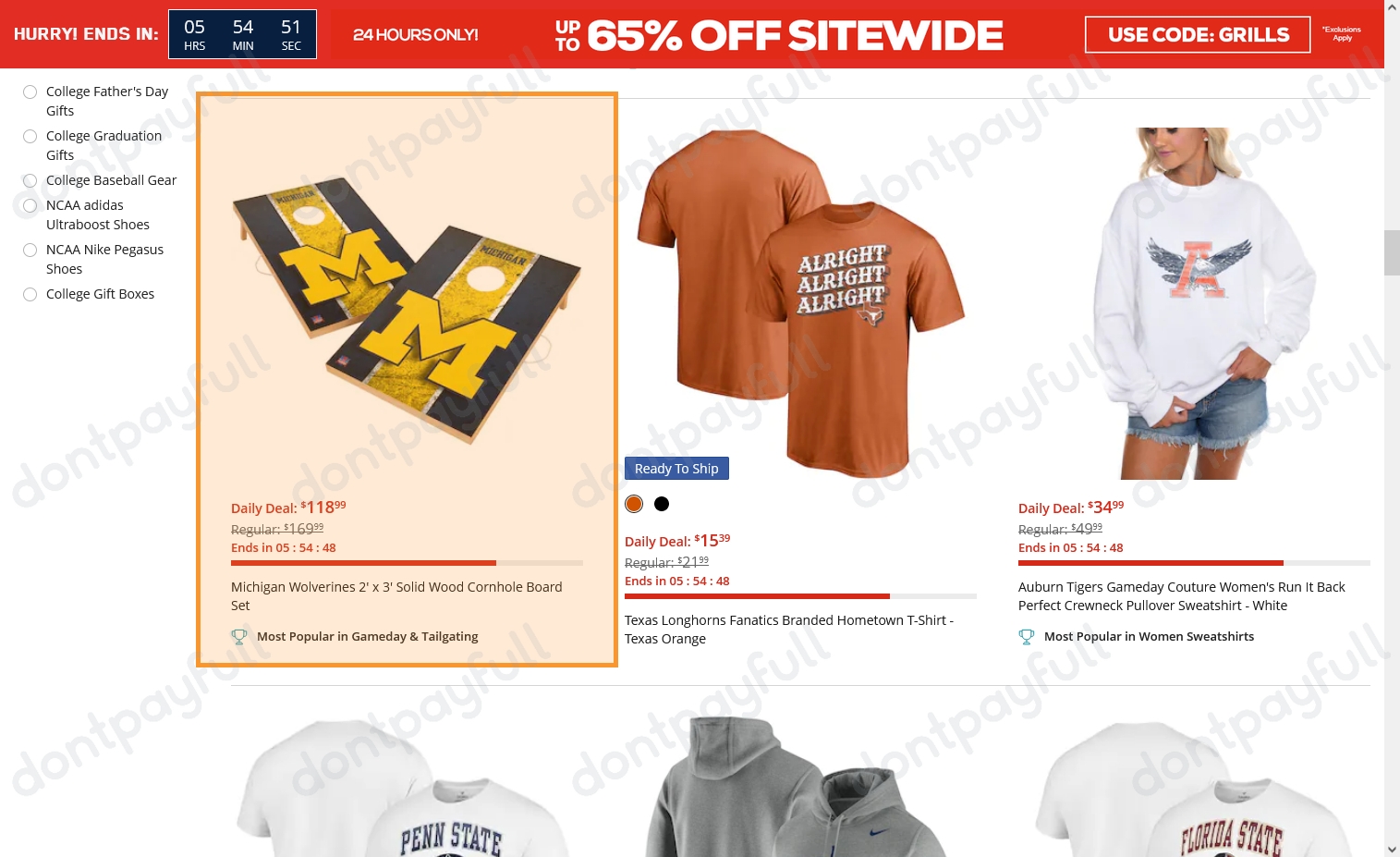Screen dimensions: 1400x857
Task: Choose the black color swatch
Action: [662, 504]
